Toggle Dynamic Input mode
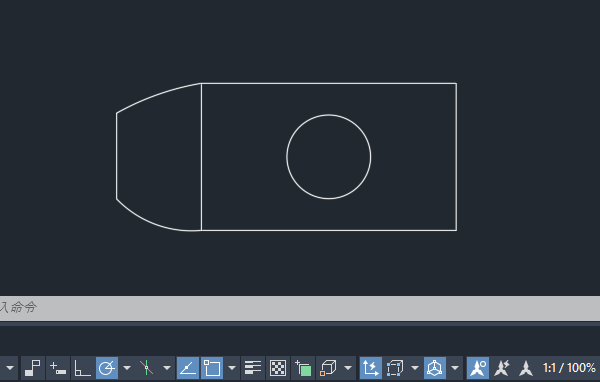The height and width of the screenshot is (382, 600). (x=58, y=368)
